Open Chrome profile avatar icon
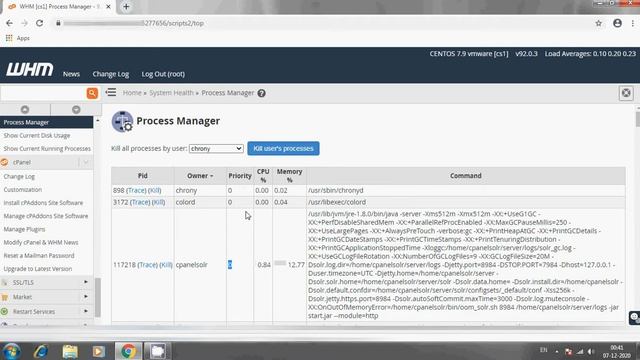Image resolution: width=640 pixels, height=360 pixels. 617,23
